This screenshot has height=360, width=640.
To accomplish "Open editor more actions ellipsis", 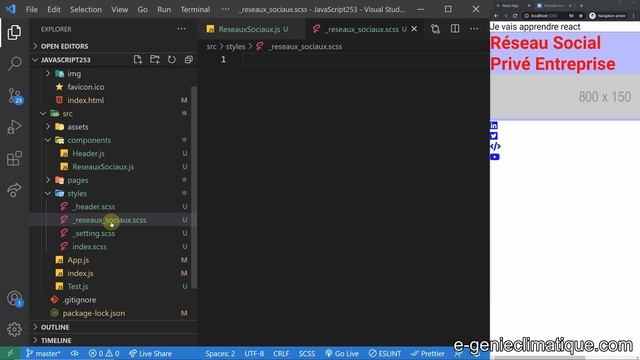I will tap(474, 29).
